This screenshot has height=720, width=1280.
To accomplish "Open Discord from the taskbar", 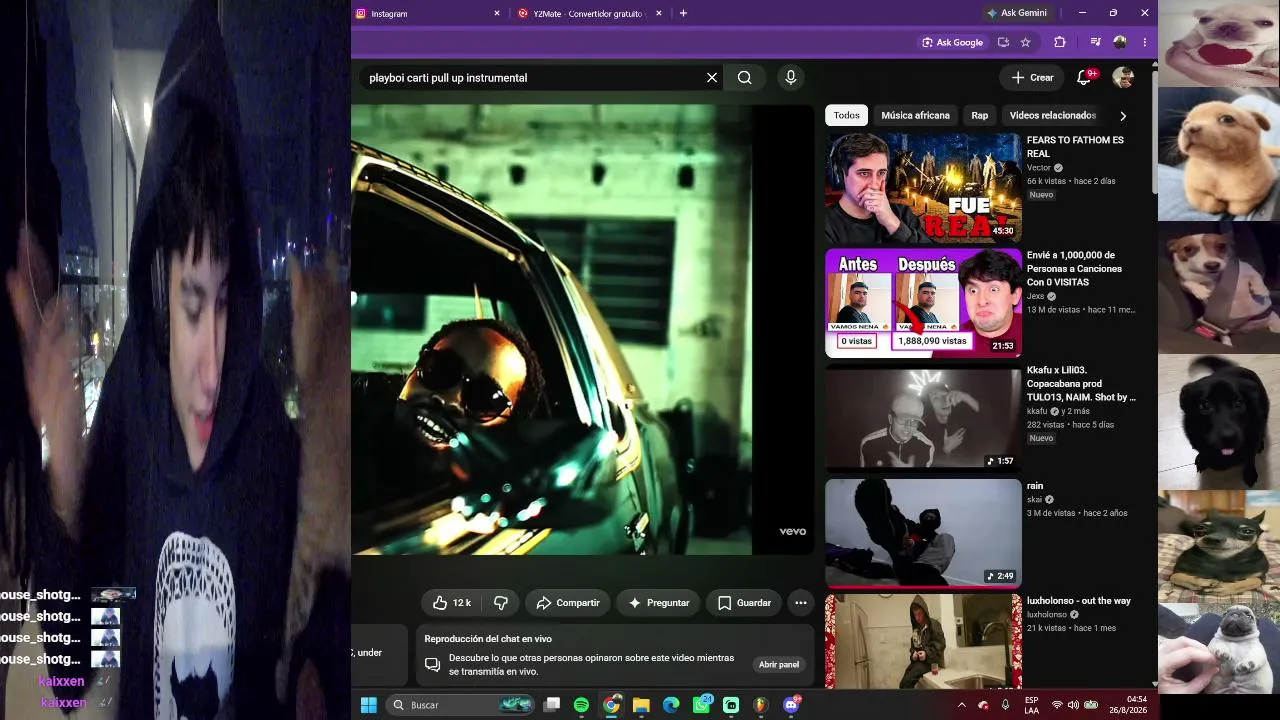I will 791,705.
